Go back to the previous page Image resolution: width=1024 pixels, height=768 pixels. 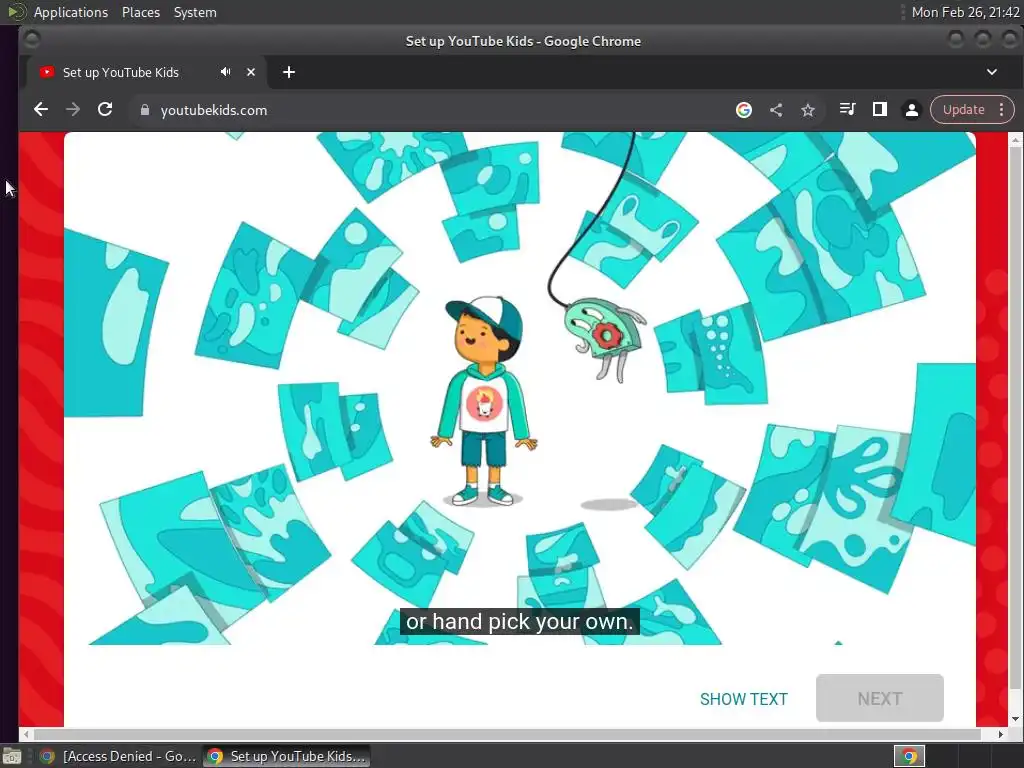tap(40, 110)
